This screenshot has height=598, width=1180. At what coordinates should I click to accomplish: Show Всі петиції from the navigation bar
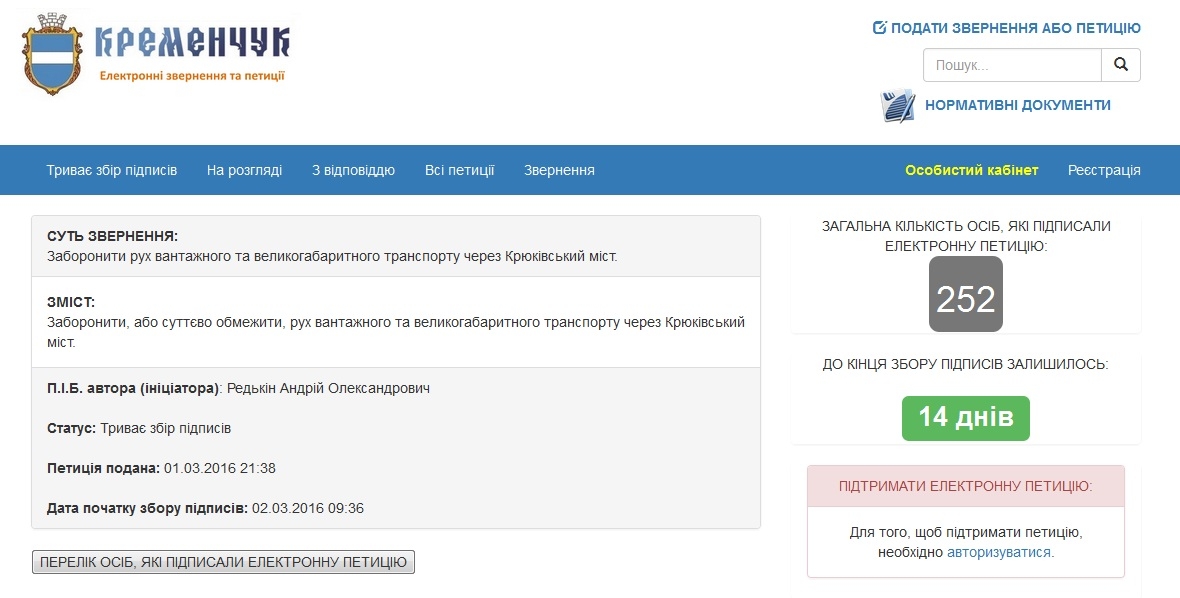click(459, 170)
